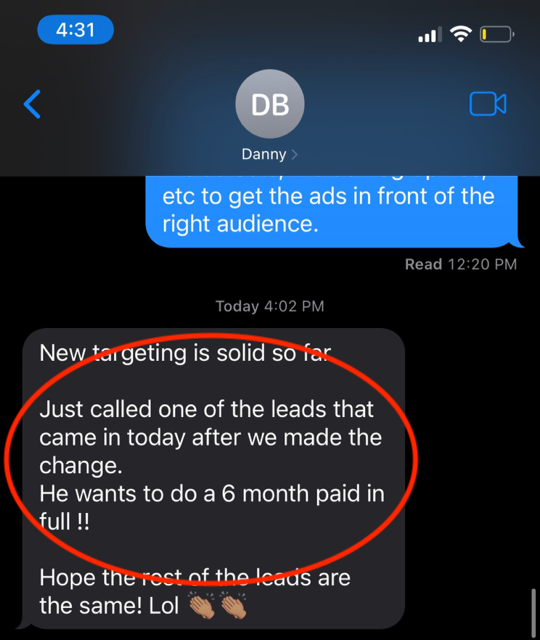Open Danny contact name label

pyautogui.click(x=264, y=154)
